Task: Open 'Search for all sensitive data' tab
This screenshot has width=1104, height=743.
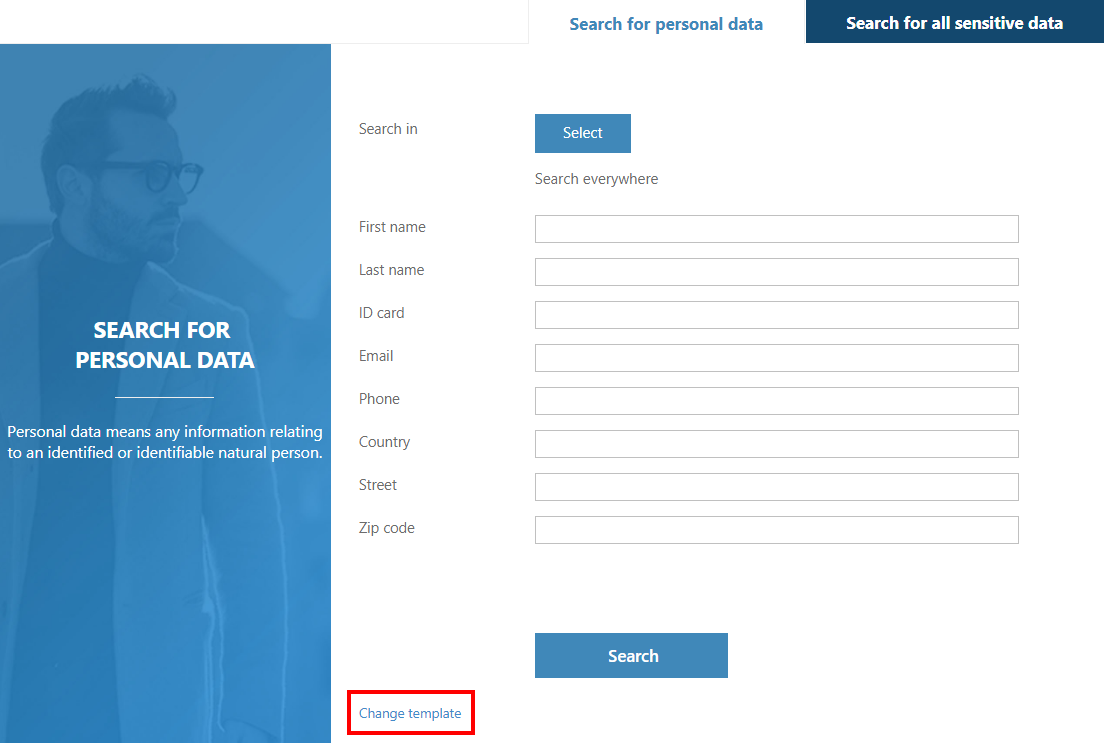Action: tap(954, 23)
